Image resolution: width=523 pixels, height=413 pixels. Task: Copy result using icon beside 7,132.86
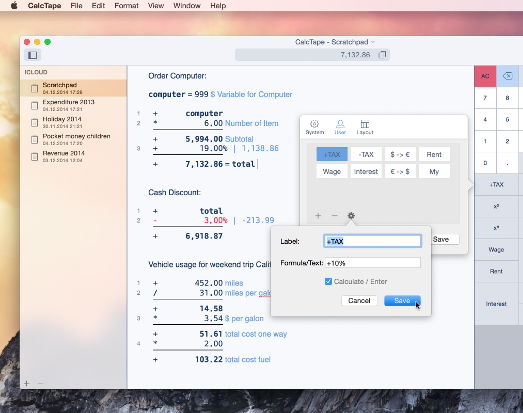[x=383, y=55]
